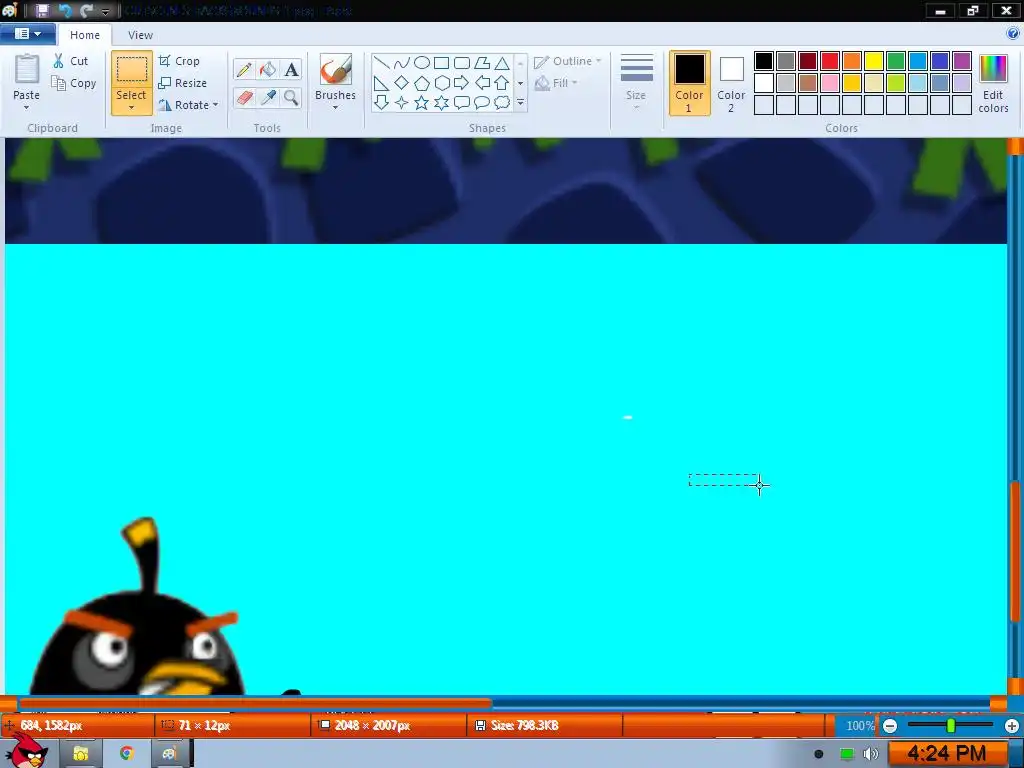Open the Angry Birds Start button

coord(26,751)
